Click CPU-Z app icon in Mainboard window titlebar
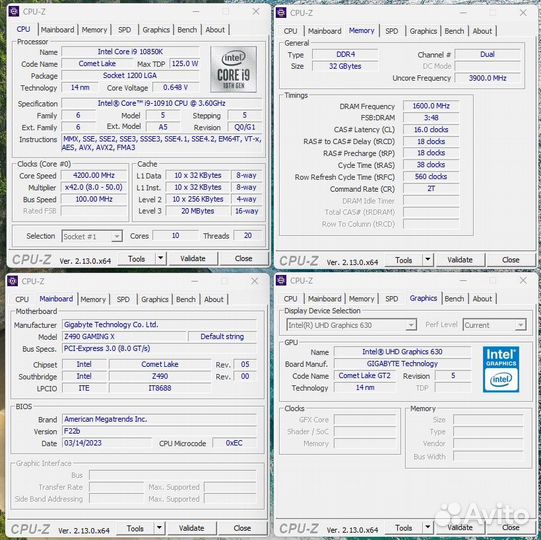The image size is (541, 540). pos(12,281)
